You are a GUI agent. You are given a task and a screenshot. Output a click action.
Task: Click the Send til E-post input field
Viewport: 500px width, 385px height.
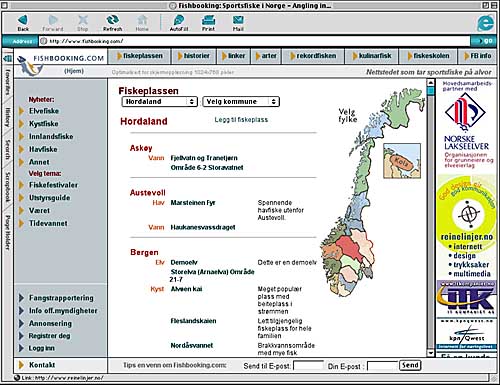pyautogui.click(x=309, y=366)
